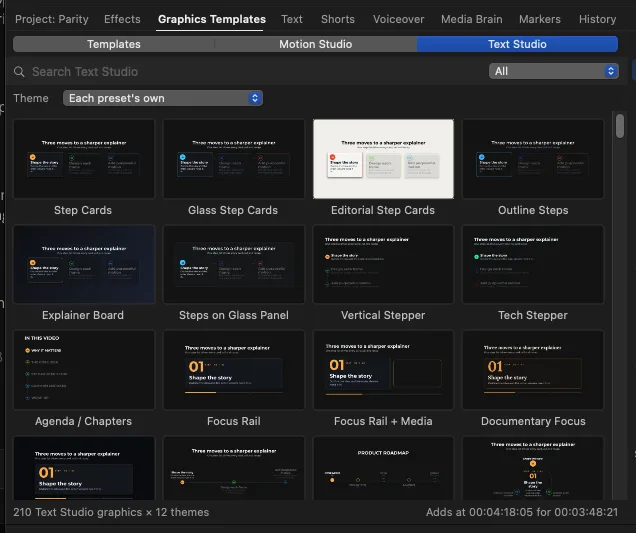Click the vertical scrollbar thumb
Viewport: 636px width, 533px height.
pyautogui.click(x=619, y=126)
